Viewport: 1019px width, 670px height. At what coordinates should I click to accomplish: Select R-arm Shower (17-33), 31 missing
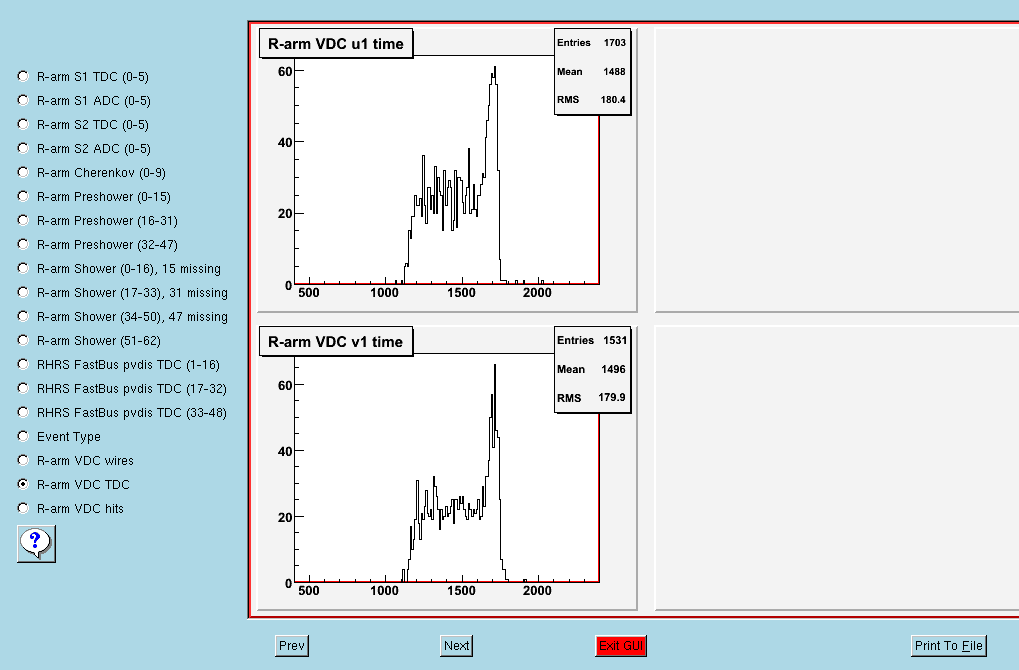click(23, 293)
